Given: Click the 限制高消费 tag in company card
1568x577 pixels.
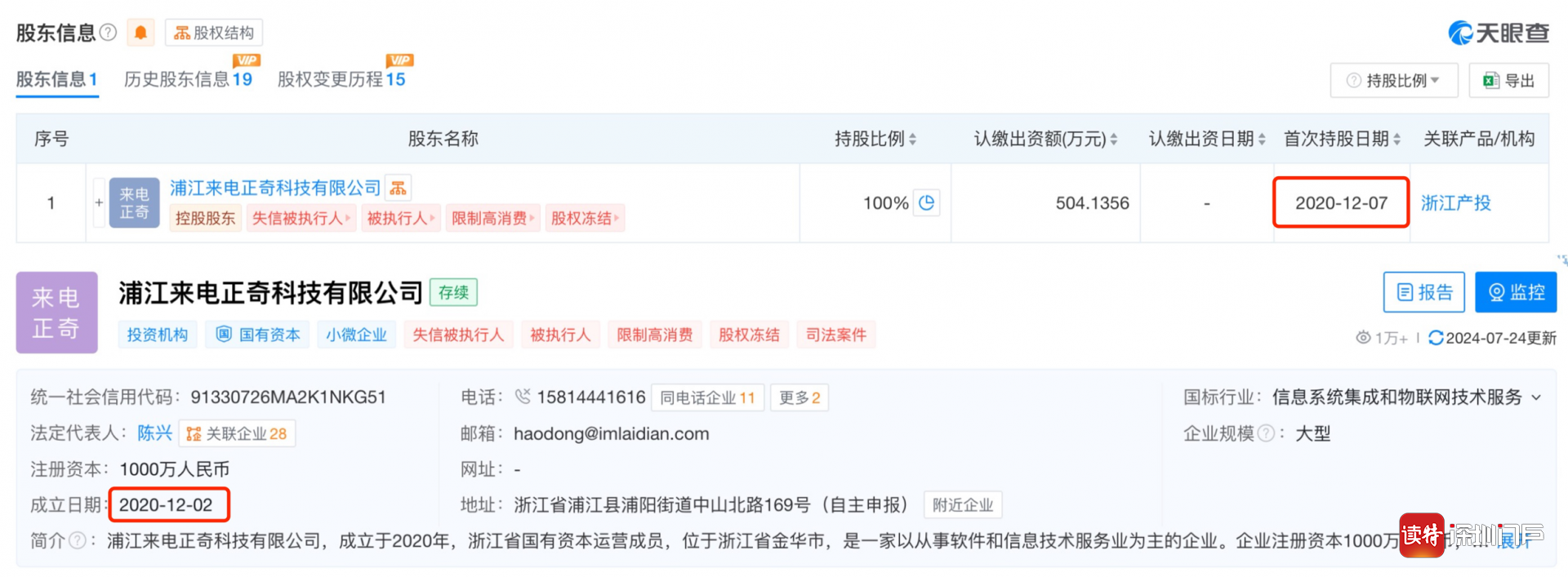Looking at the screenshot, I should pos(655,335).
